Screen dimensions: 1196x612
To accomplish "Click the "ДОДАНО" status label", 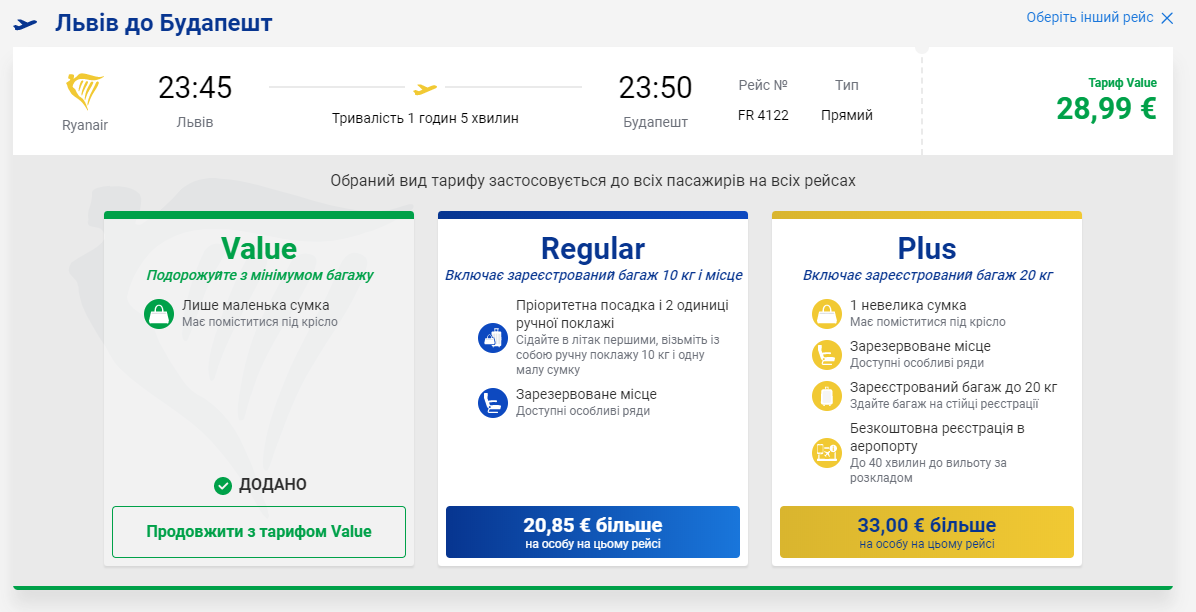I will click(272, 485).
